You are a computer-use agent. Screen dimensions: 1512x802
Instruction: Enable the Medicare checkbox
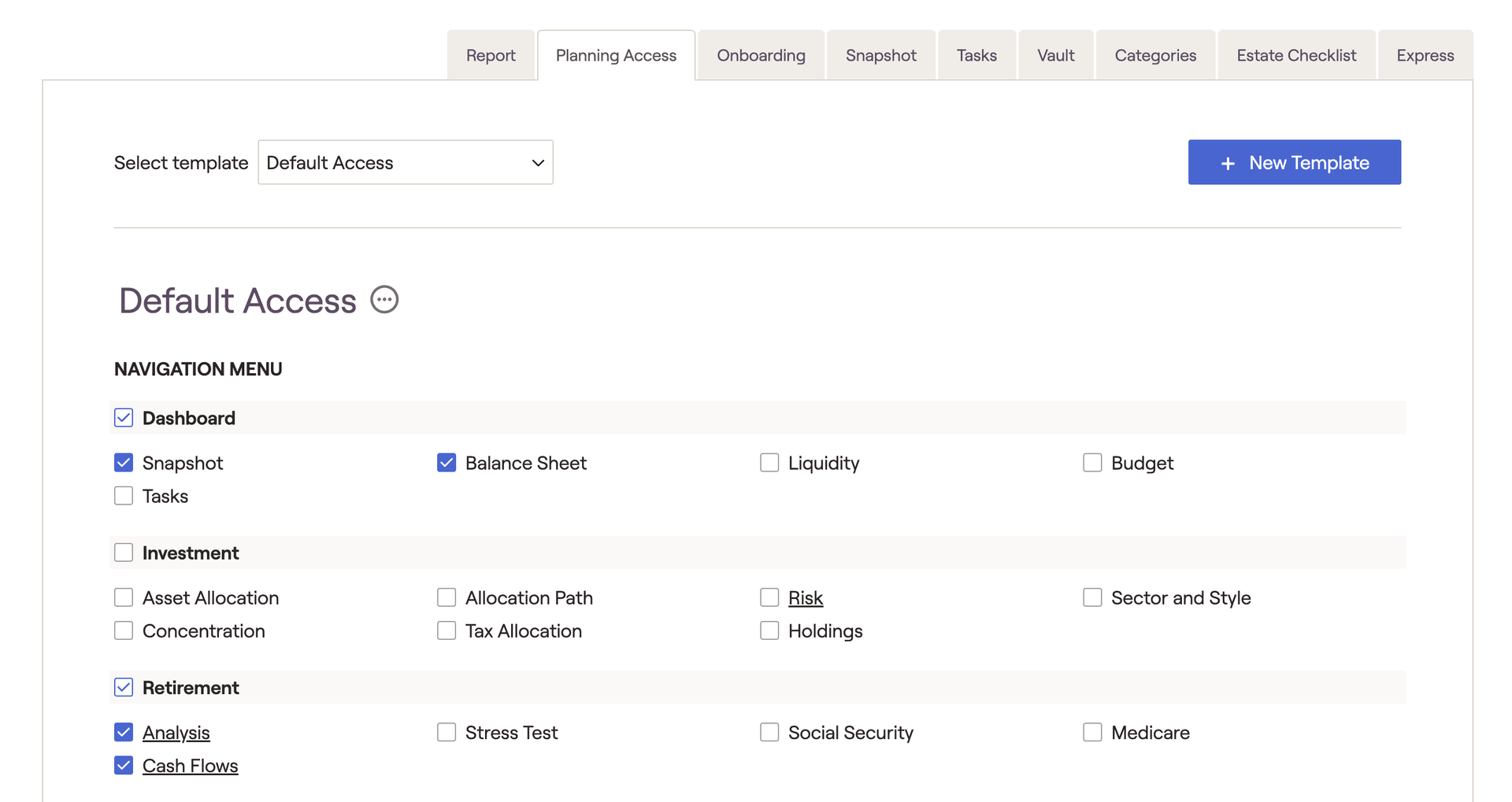(x=1092, y=732)
